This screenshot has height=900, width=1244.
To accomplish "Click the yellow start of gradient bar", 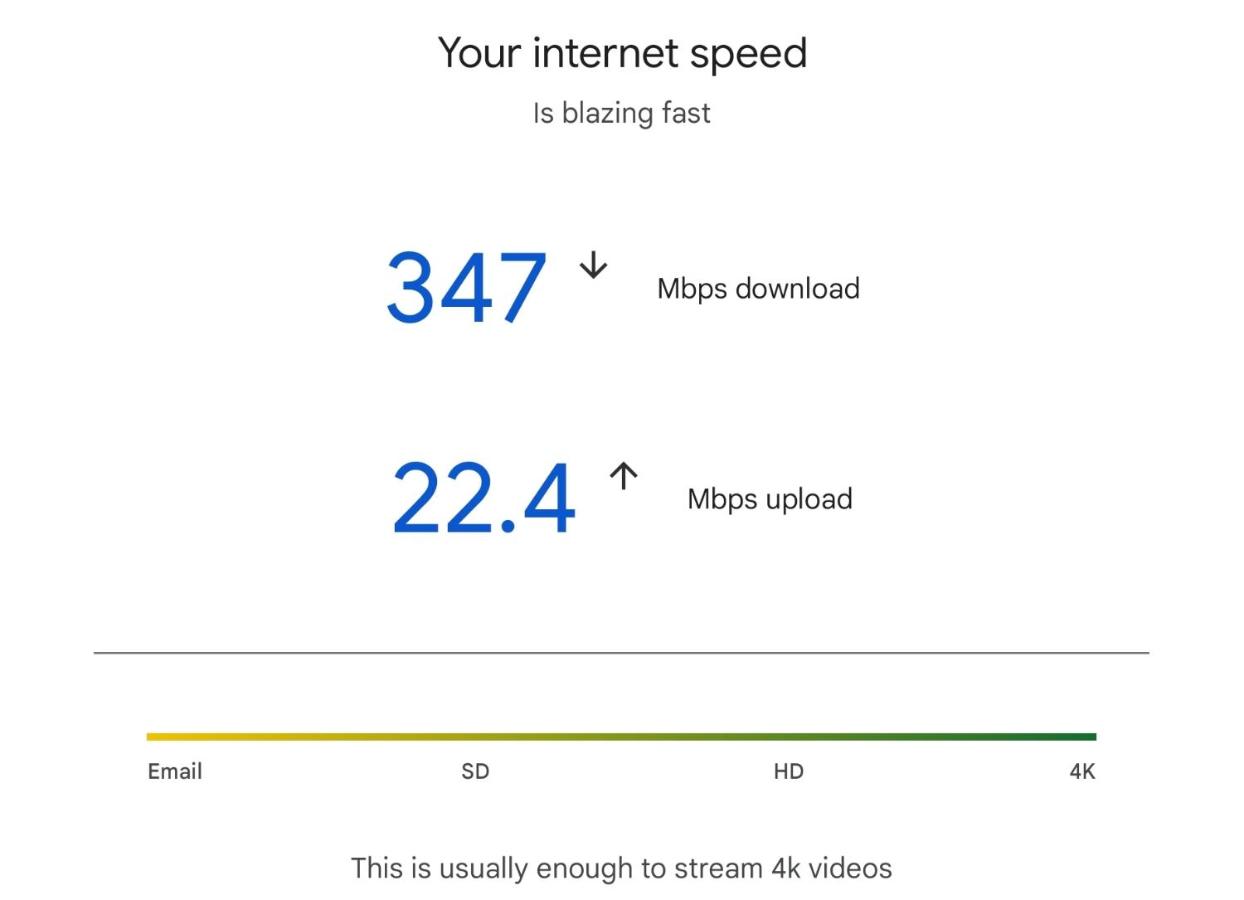I will click(x=160, y=737).
